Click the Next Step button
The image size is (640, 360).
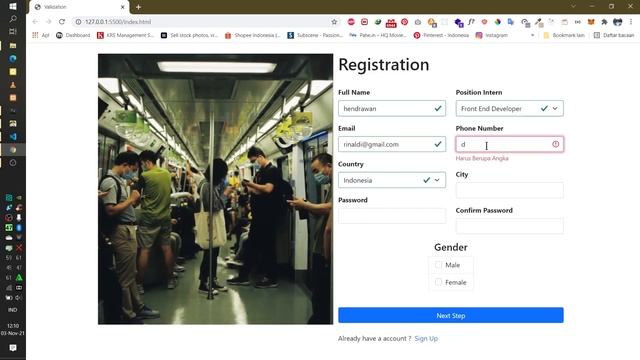[x=451, y=316]
